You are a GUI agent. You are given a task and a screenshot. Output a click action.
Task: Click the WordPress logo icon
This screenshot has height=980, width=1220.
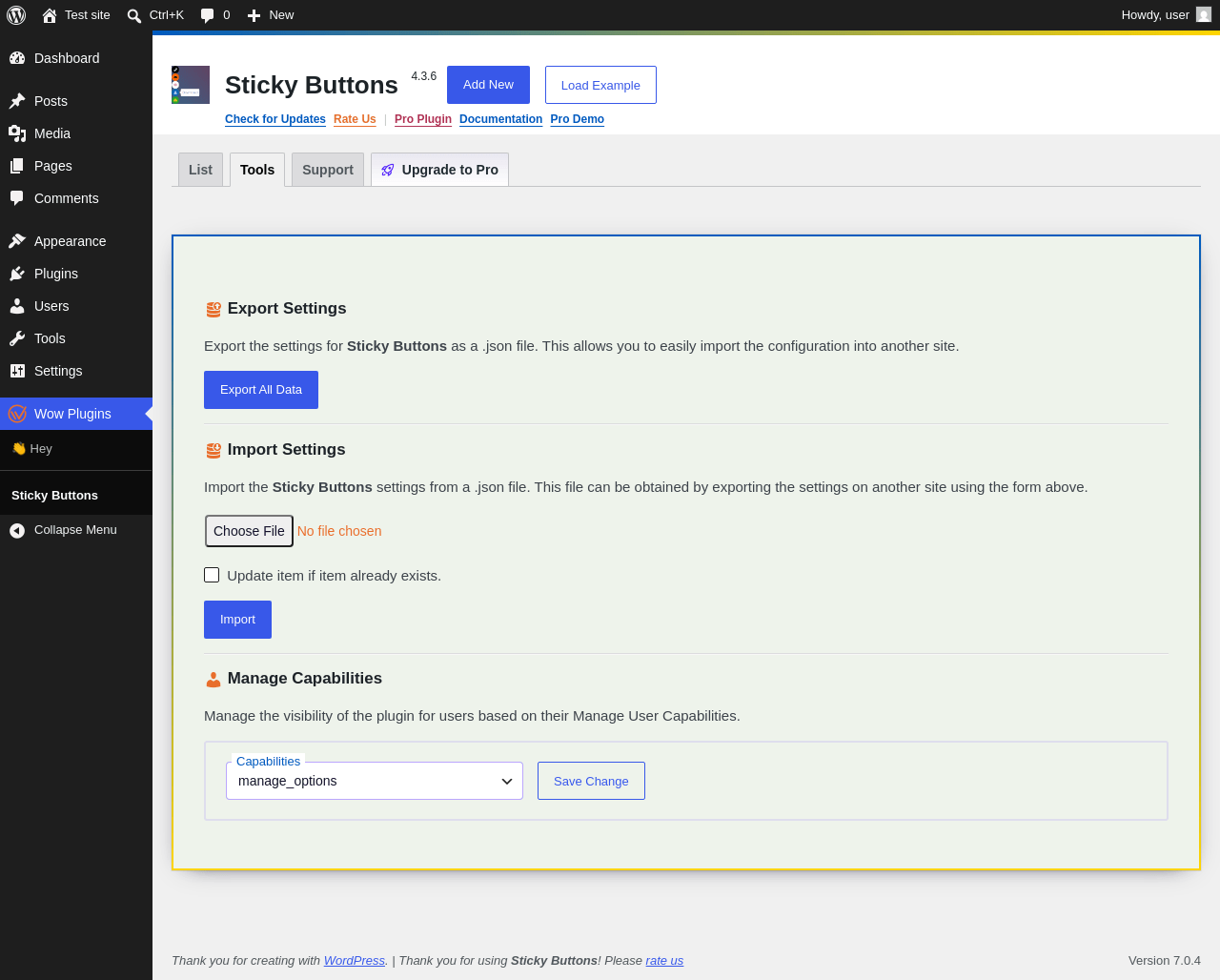coord(16,15)
